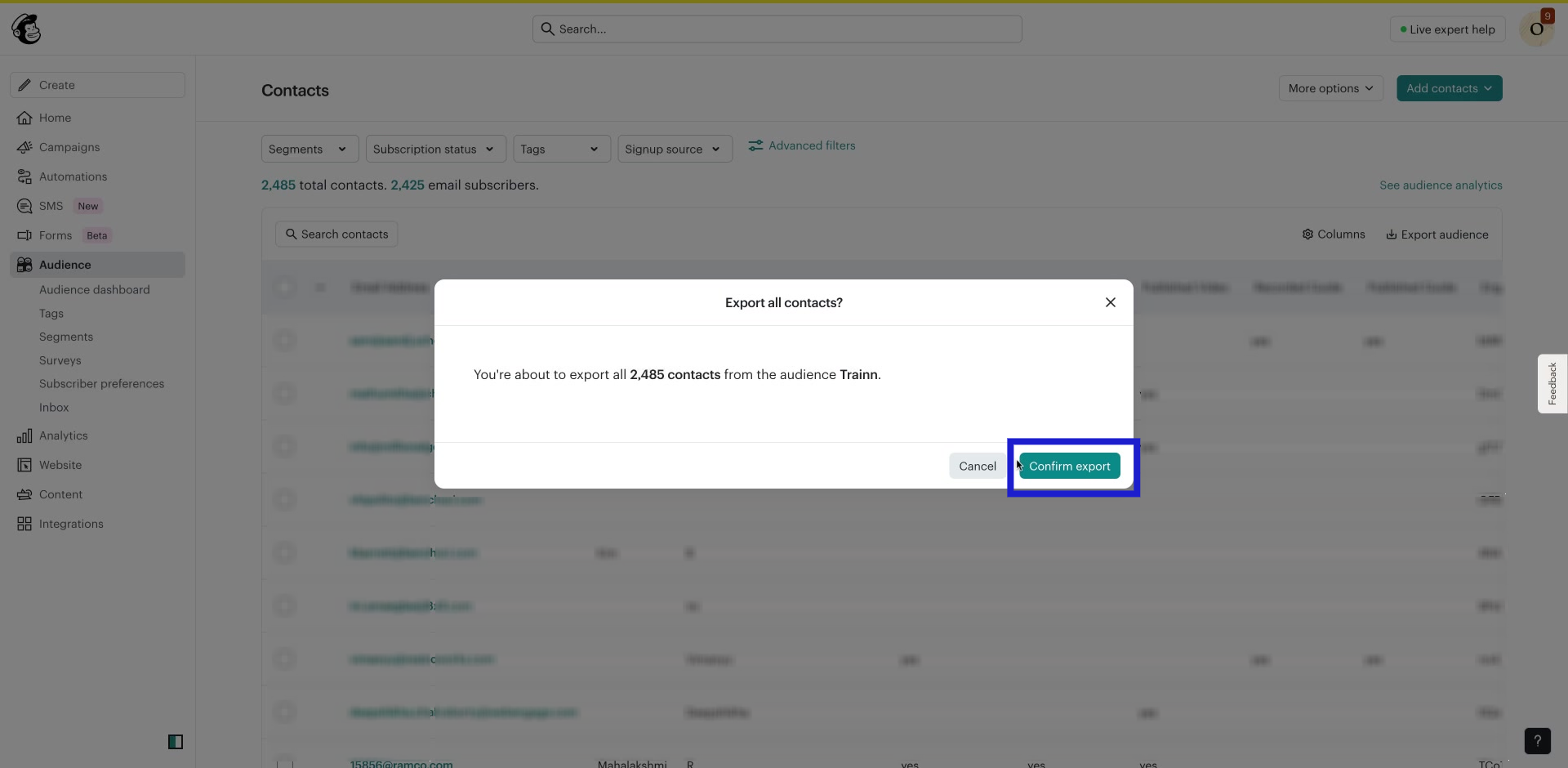This screenshot has height=768, width=1568.
Task: Open the SMS section icon
Action: click(25, 206)
